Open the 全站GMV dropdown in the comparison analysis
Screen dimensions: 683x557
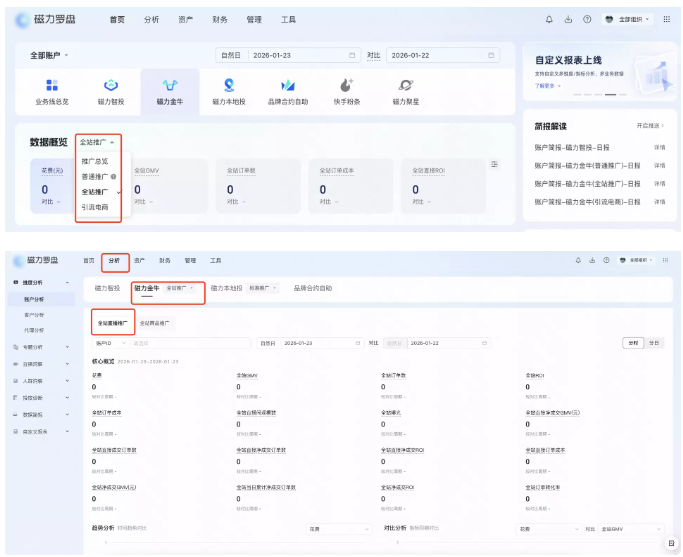(x=631, y=529)
